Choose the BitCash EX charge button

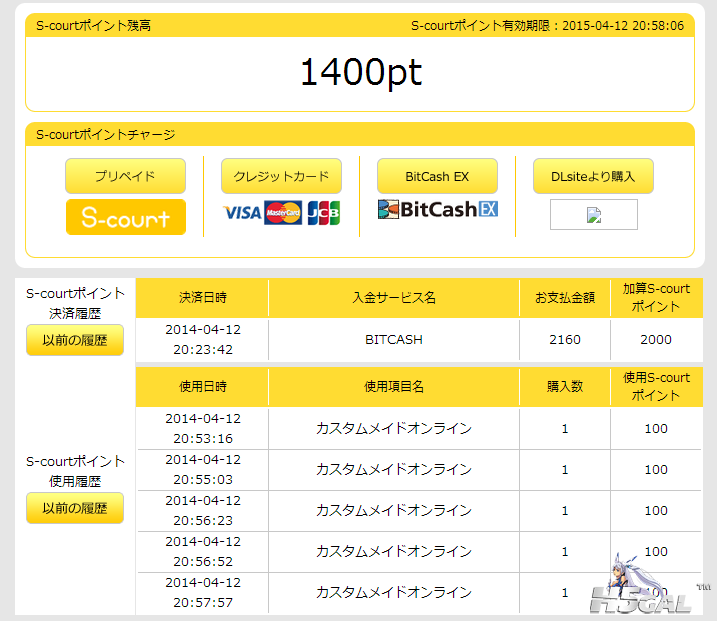[x=437, y=176]
